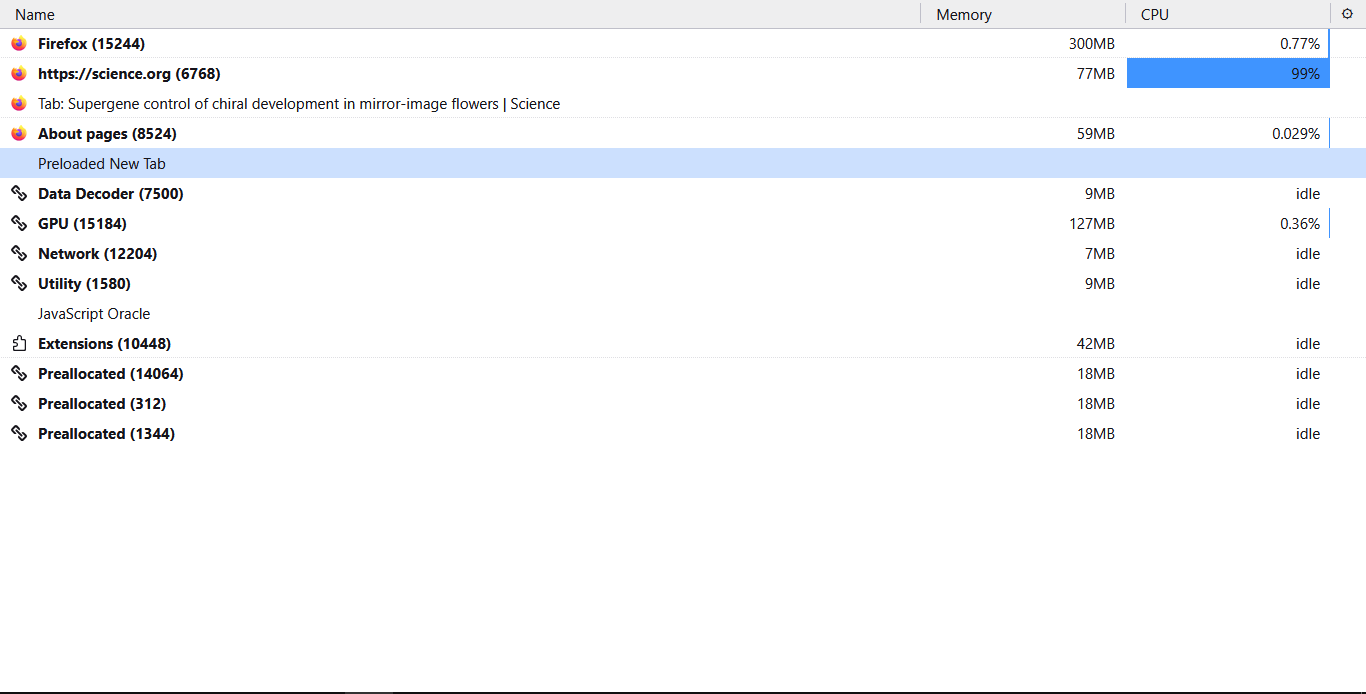This screenshot has width=1366, height=694.
Task: Click the puzzle icon beside Extensions (10448)
Action: pos(18,344)
